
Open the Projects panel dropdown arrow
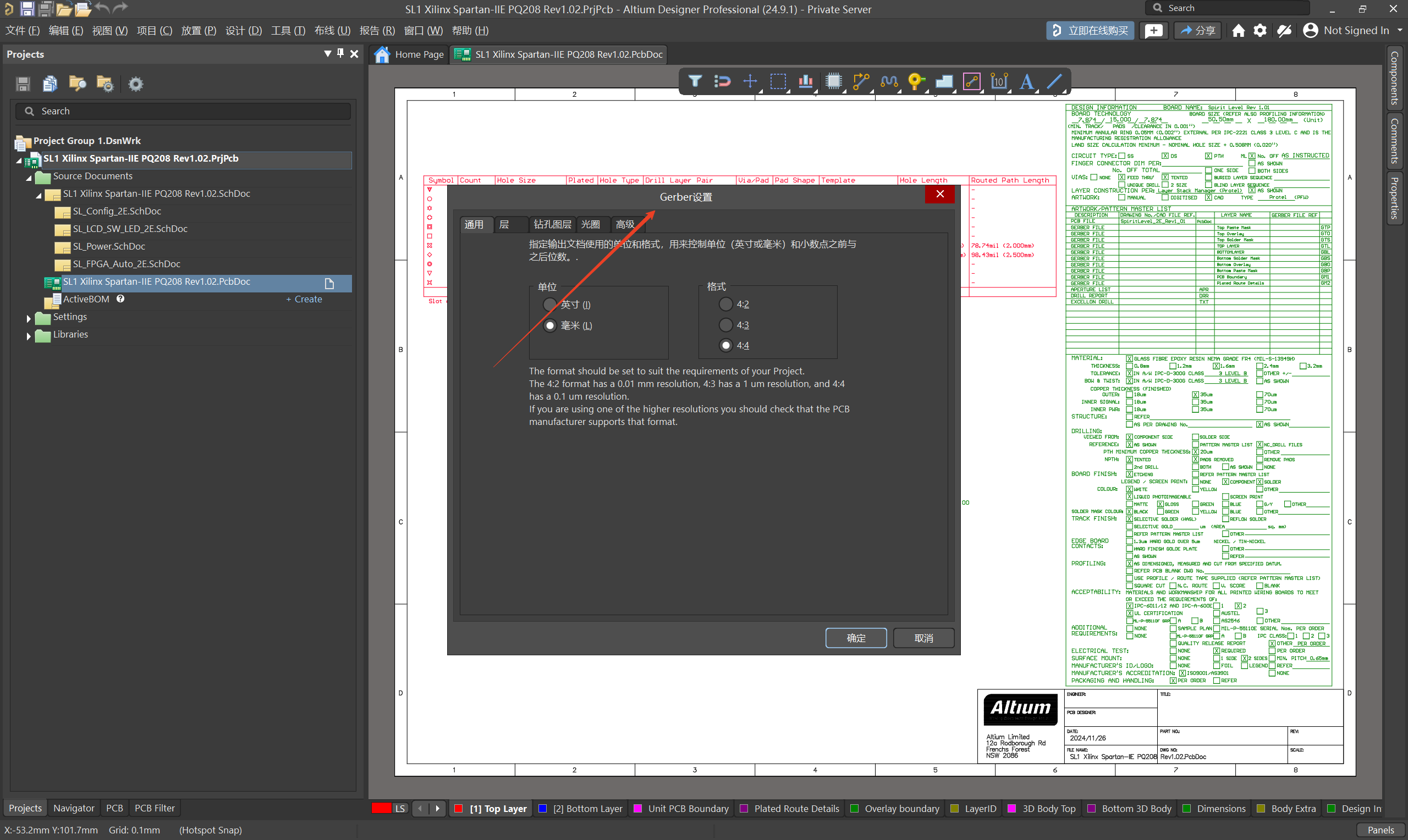click(x=327, y=54)
